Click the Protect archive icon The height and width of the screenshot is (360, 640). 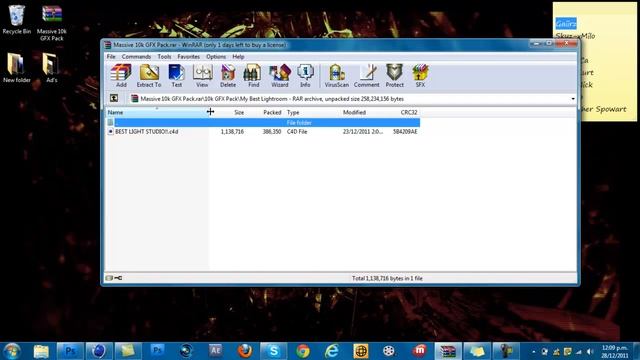(394, 76)
